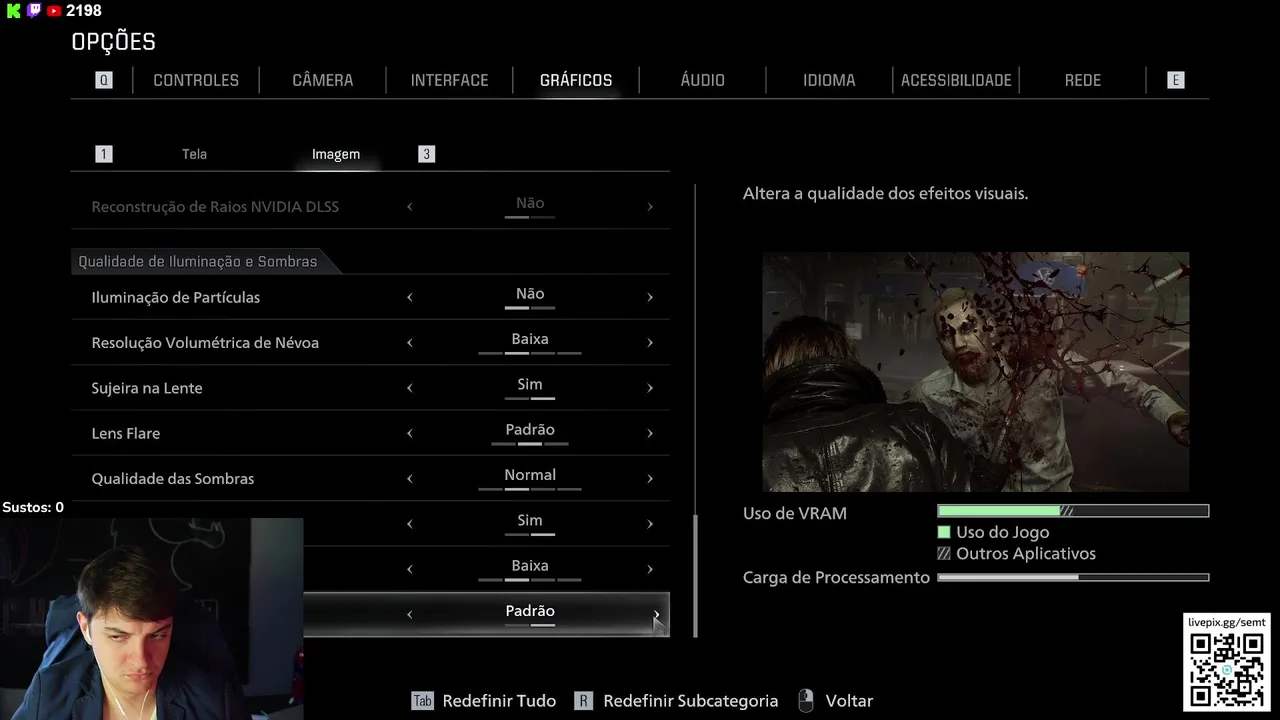Click the Normal value of Qualidade das Sombras
This screenshot has width=1280, height=720.
tap(530, 475)
